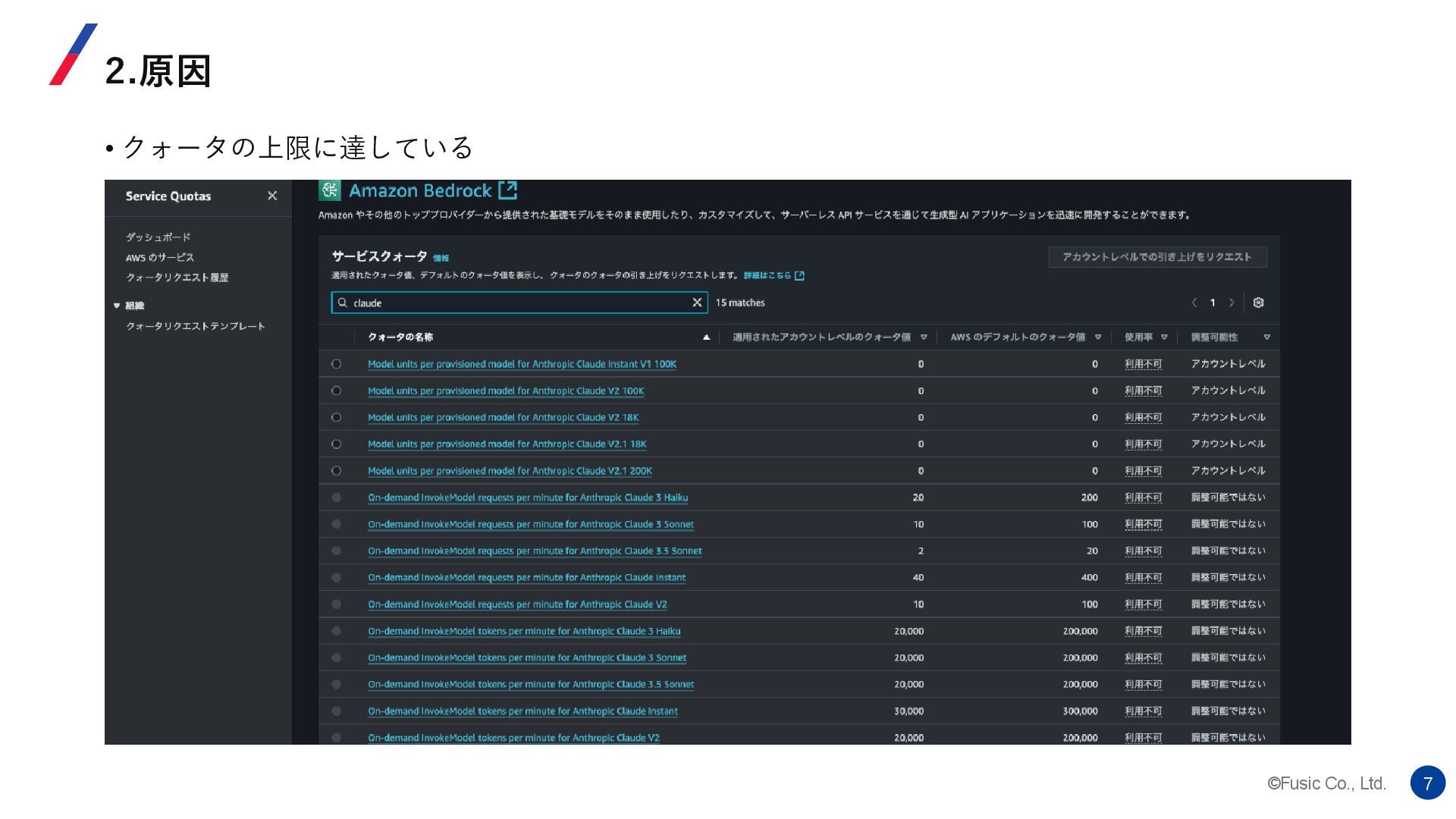Select requests per minute Claude 3.5 Sonnet radio
Image resolution: width=1456 pixels, height=819 pixels.
click(x=337, y=551)
